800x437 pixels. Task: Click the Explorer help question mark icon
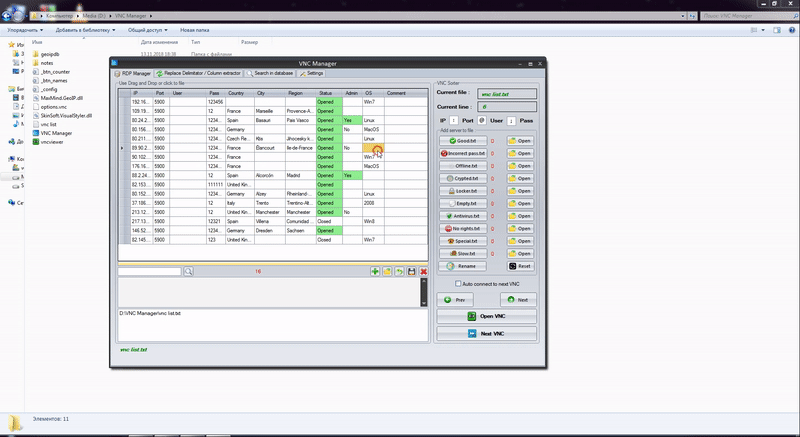click(792, 30)
